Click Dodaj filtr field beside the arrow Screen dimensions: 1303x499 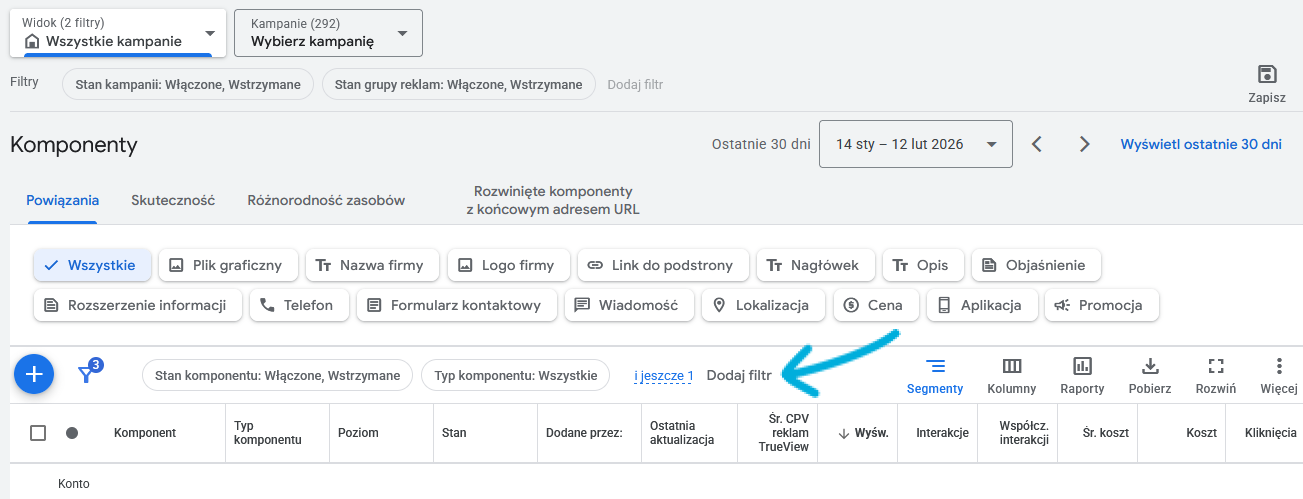click(739, 375)
